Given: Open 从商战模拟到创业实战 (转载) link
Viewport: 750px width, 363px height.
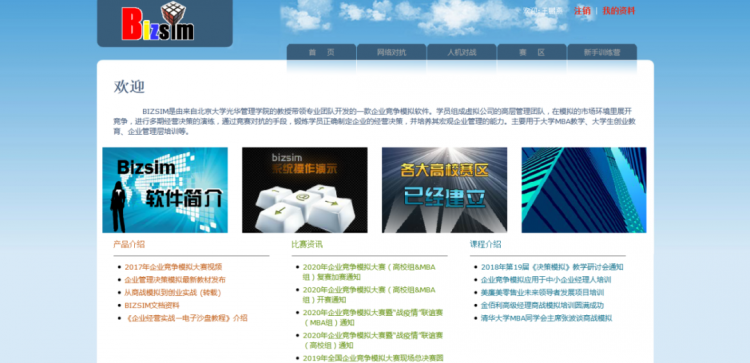Looking at the screenshot, I should click(173, 293).
